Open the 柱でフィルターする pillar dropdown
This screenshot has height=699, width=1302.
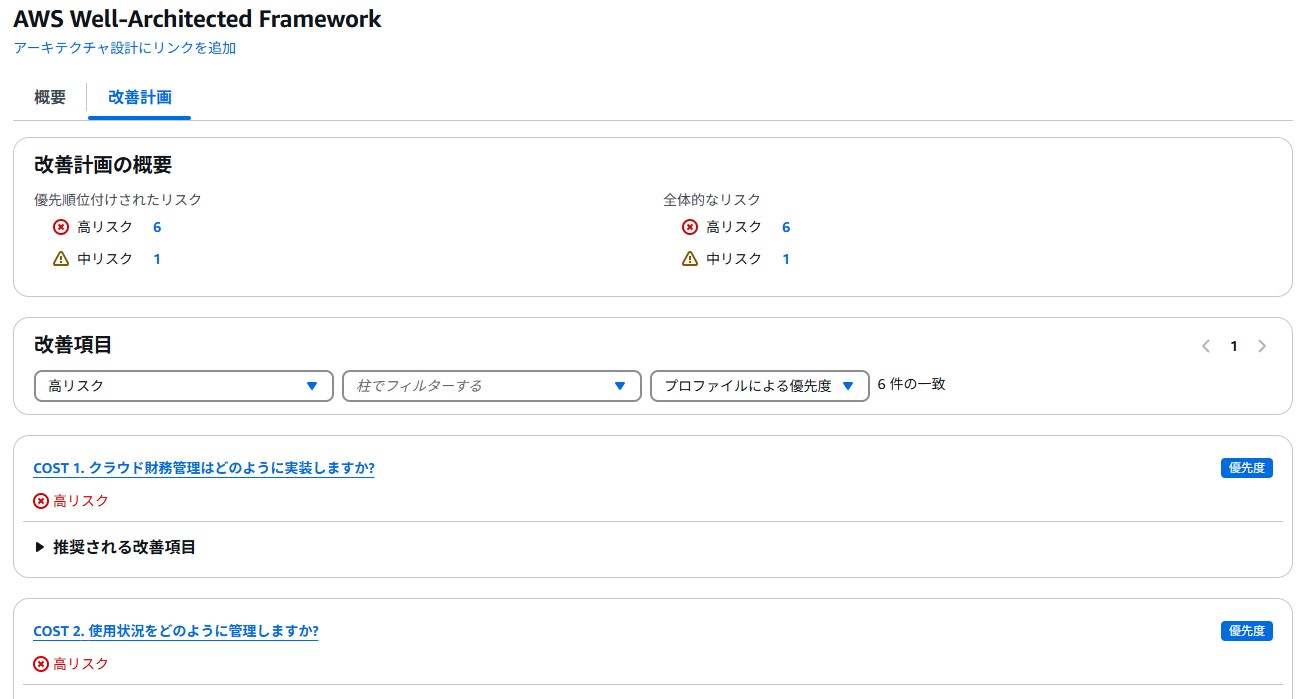coord(491,386)
